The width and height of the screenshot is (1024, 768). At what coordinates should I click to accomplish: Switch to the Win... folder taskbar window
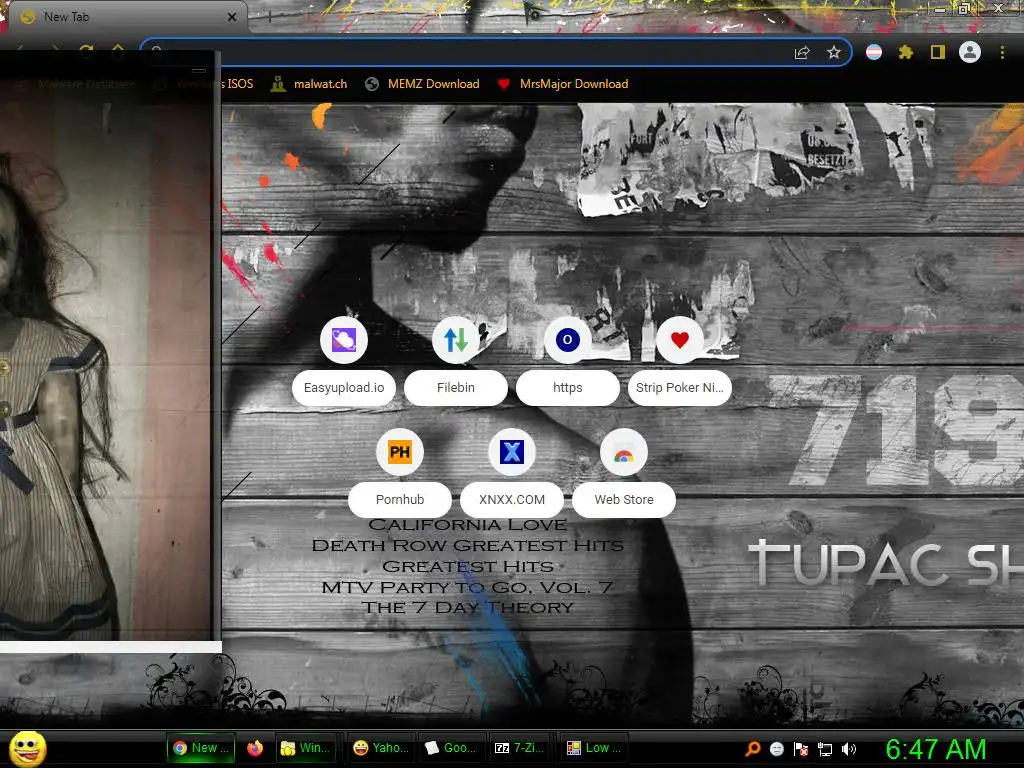(304, 748)
